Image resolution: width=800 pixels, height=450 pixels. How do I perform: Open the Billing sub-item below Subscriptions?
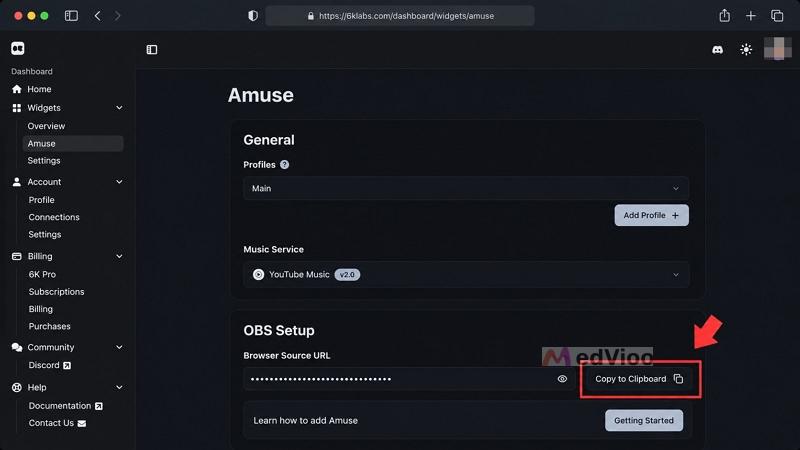(41, 309)
